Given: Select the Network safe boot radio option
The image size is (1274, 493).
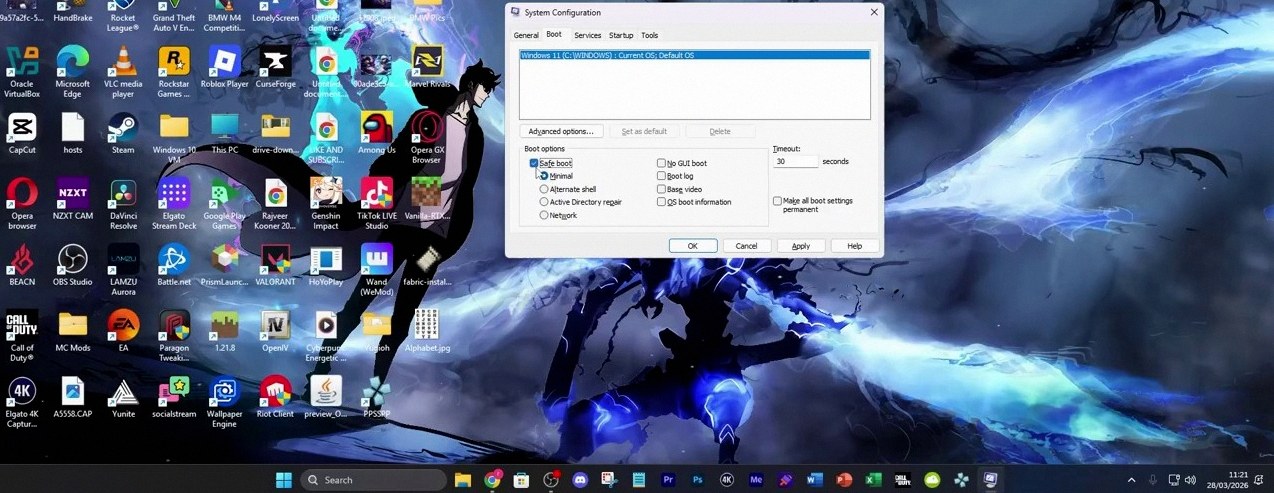Looking at the screenshot, I should (x=544, y=215).
